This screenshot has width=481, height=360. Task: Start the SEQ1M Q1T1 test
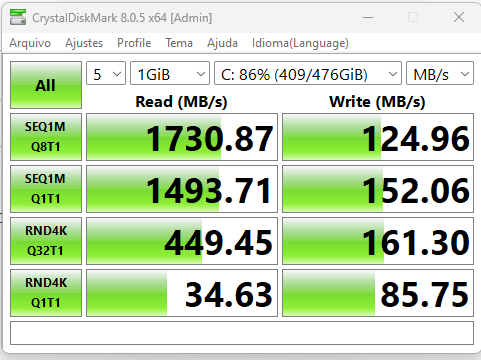[x=46, y=189]
